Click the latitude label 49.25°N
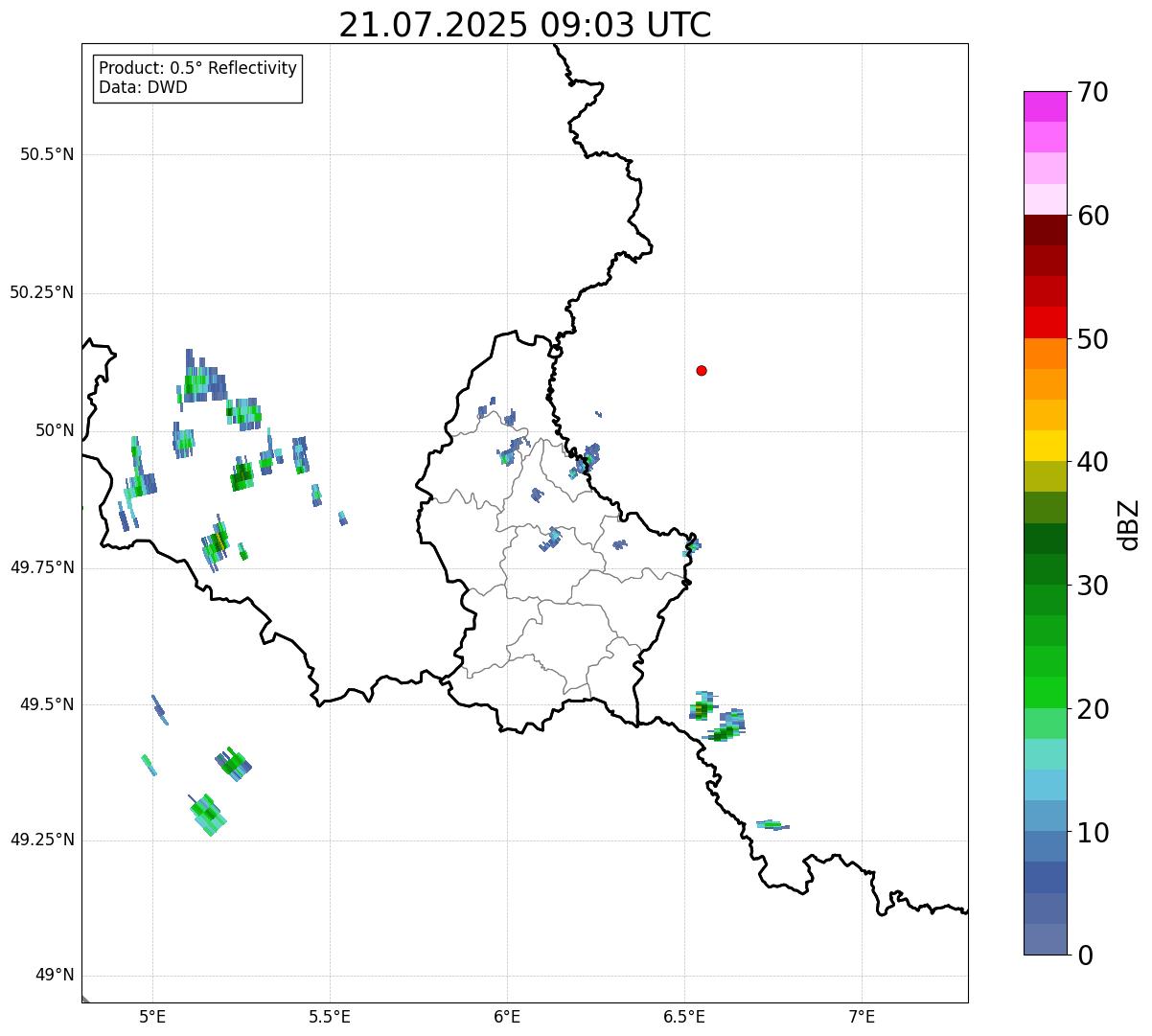 pyautogui.click(x=42, y=840)
